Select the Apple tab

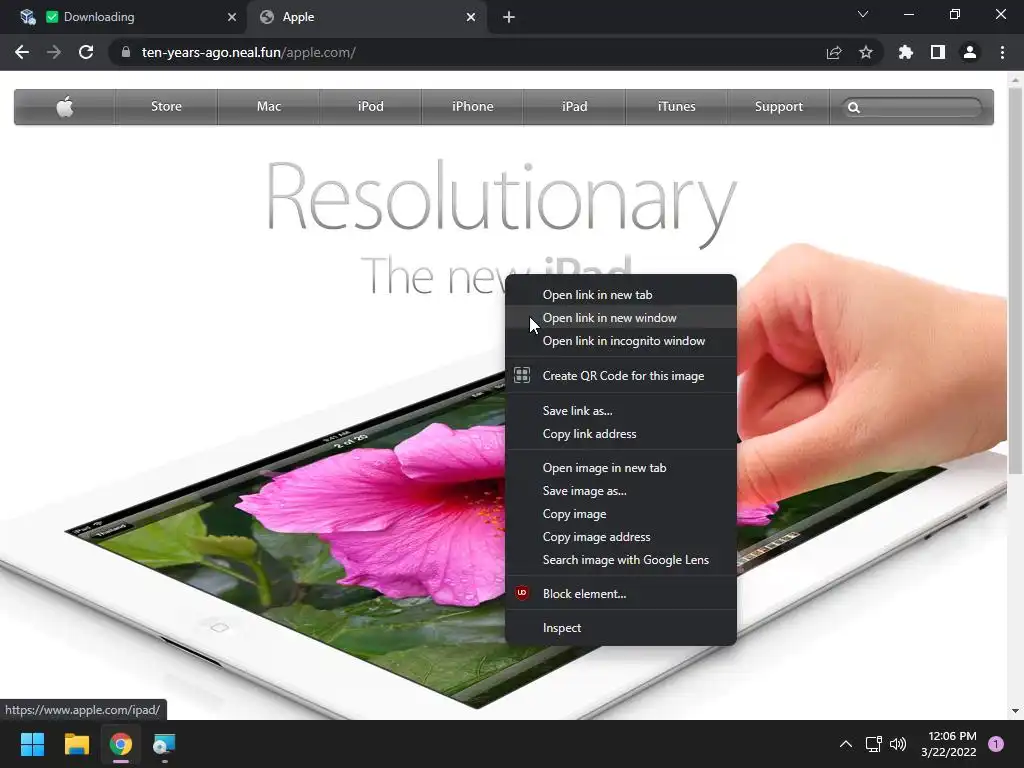[x=368, y=17]
